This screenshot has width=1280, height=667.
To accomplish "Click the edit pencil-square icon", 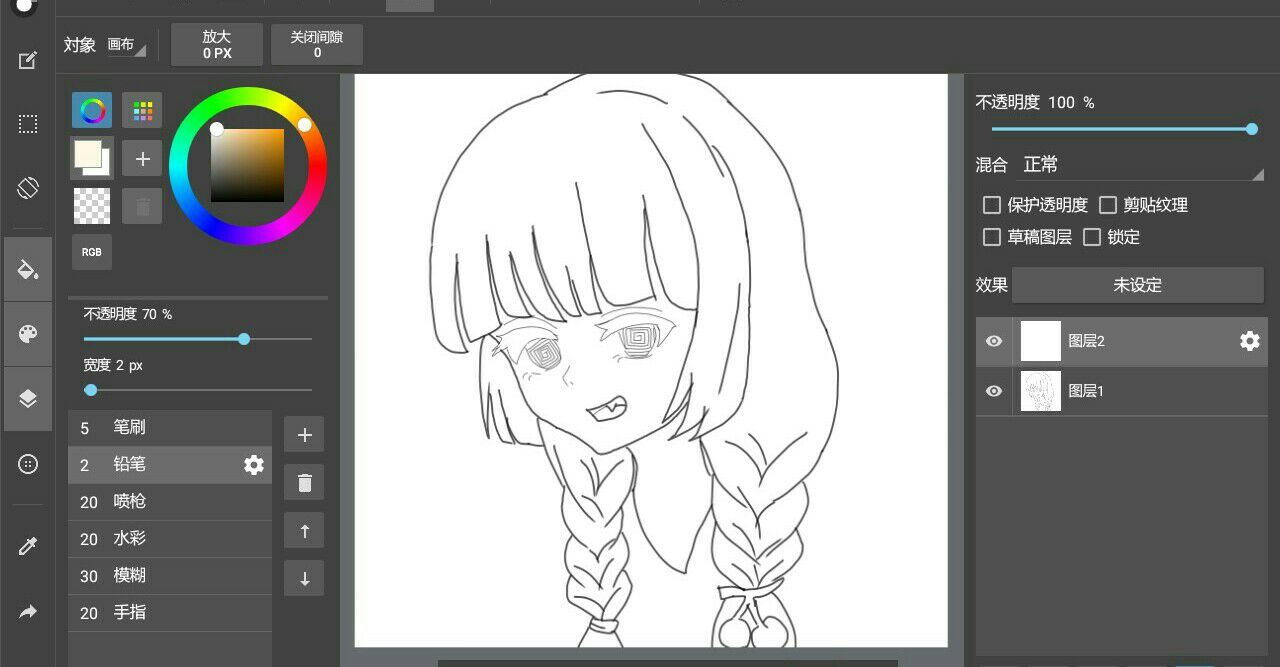I will click(28, 60).
